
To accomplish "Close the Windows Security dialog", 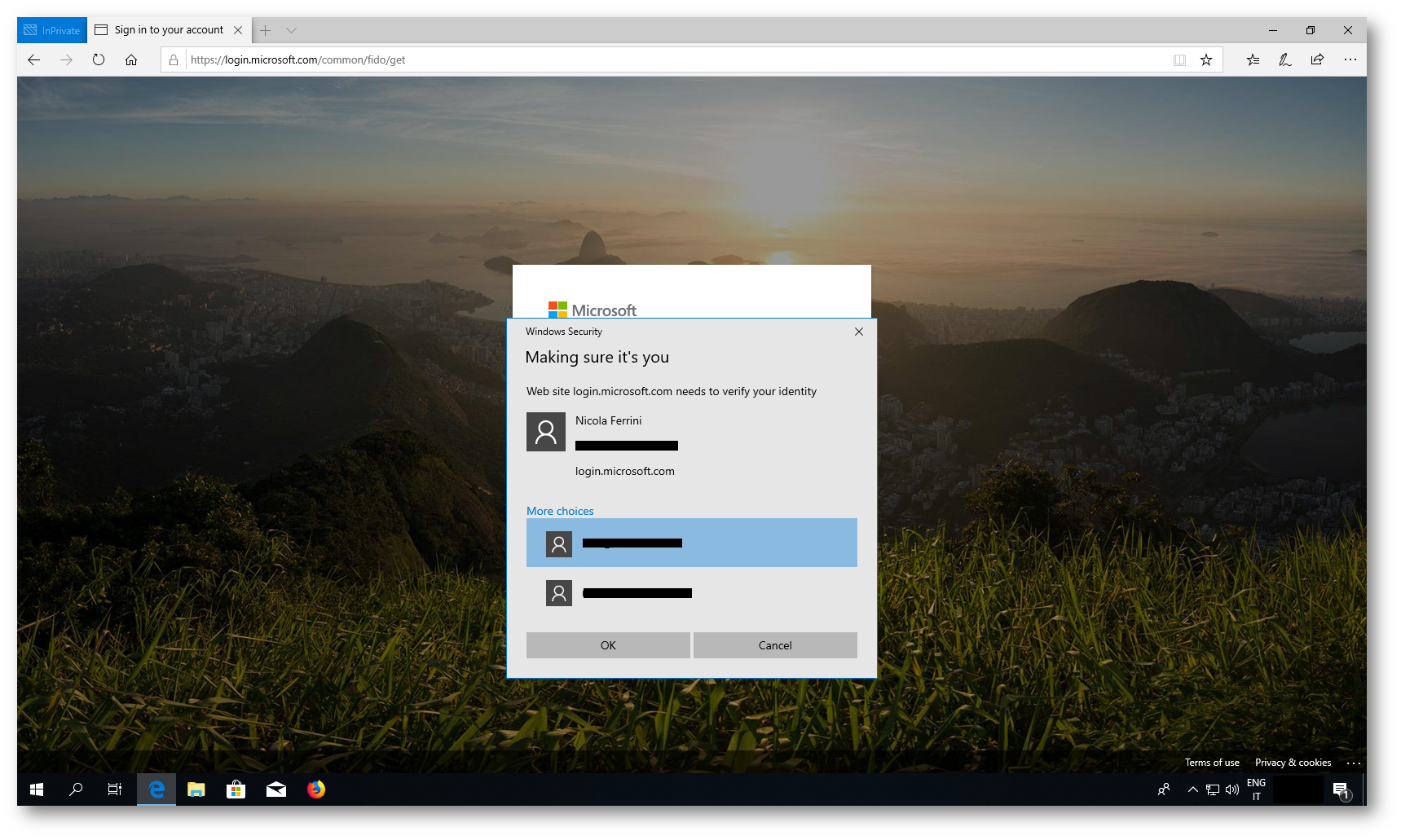I will 858,332.
